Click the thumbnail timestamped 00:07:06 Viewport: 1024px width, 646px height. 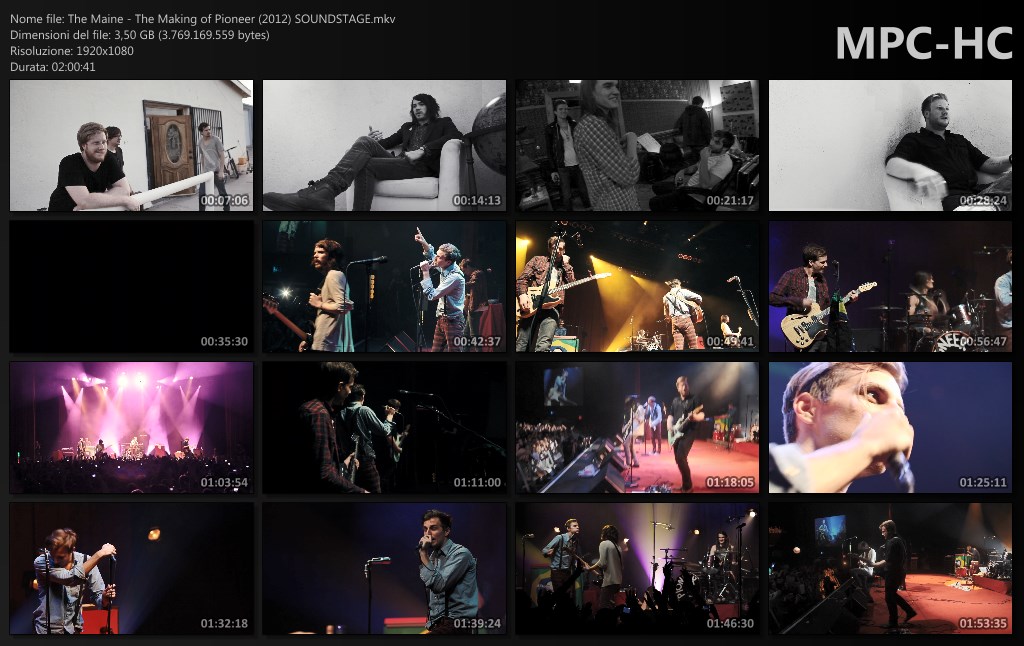click(131, 146)
